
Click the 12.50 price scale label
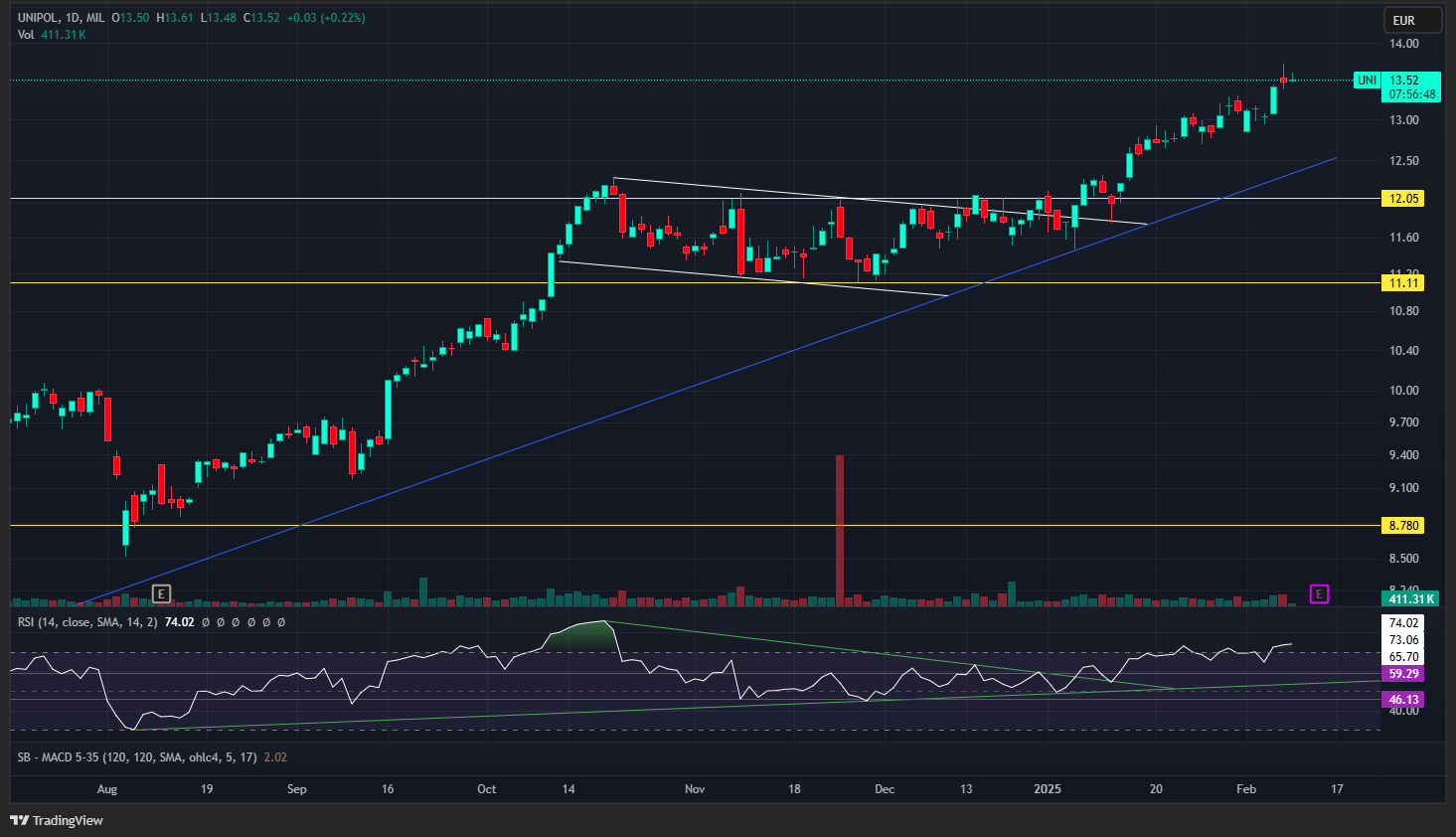pyautogui.click(x=1403, y=161)
